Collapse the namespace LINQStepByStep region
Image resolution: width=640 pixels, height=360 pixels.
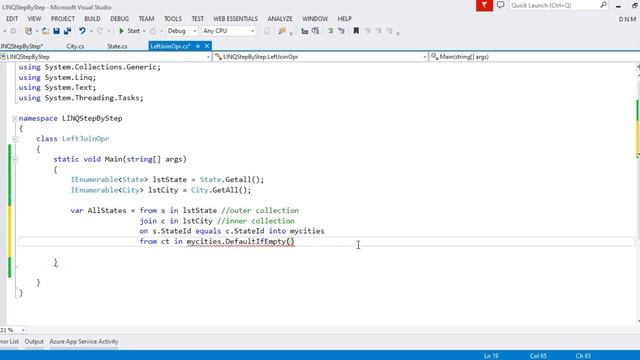coord(15,119)
